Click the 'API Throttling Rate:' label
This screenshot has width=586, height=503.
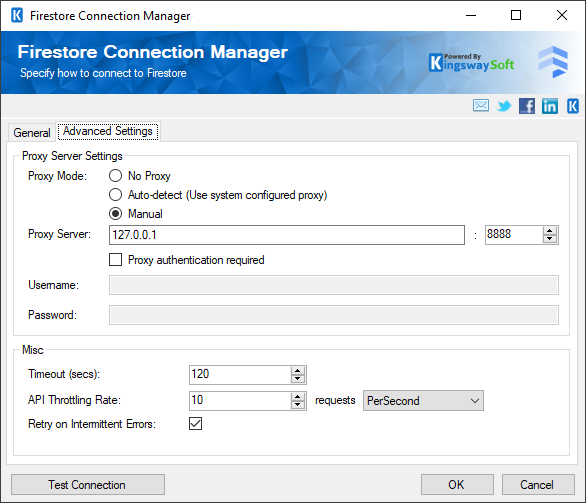74,400
